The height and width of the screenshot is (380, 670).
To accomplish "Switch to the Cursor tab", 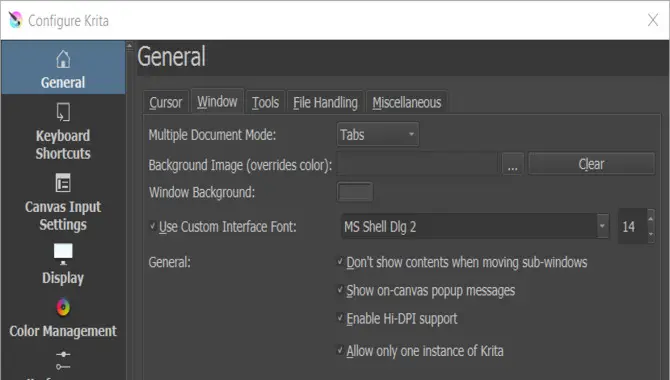I will [165, 103].
